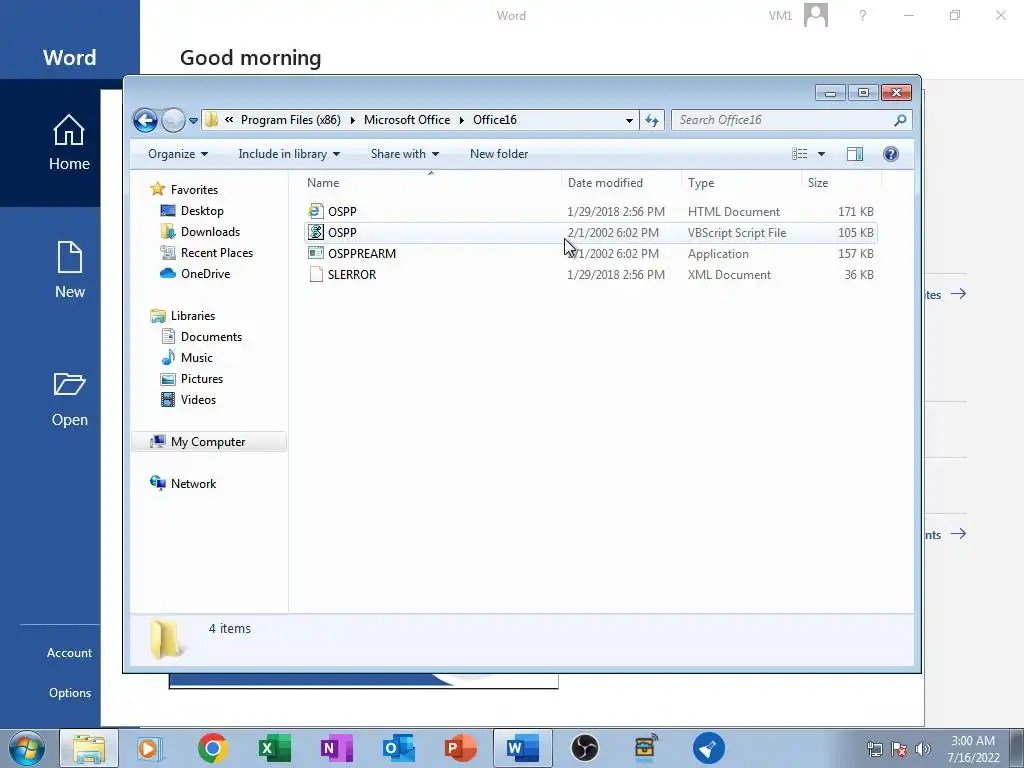This screenshot has height=768, width=1024.
Task: Open Outlook from the taskbar
Action: (x=398, y=748)
